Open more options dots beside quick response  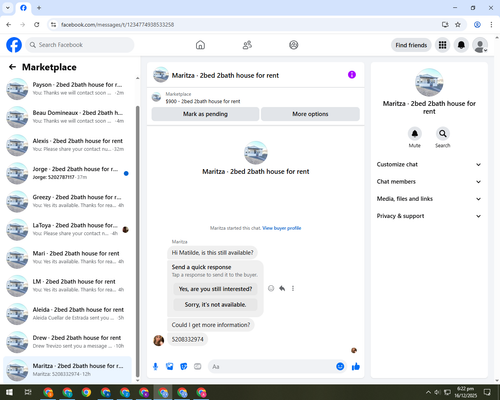pos(293,288)
